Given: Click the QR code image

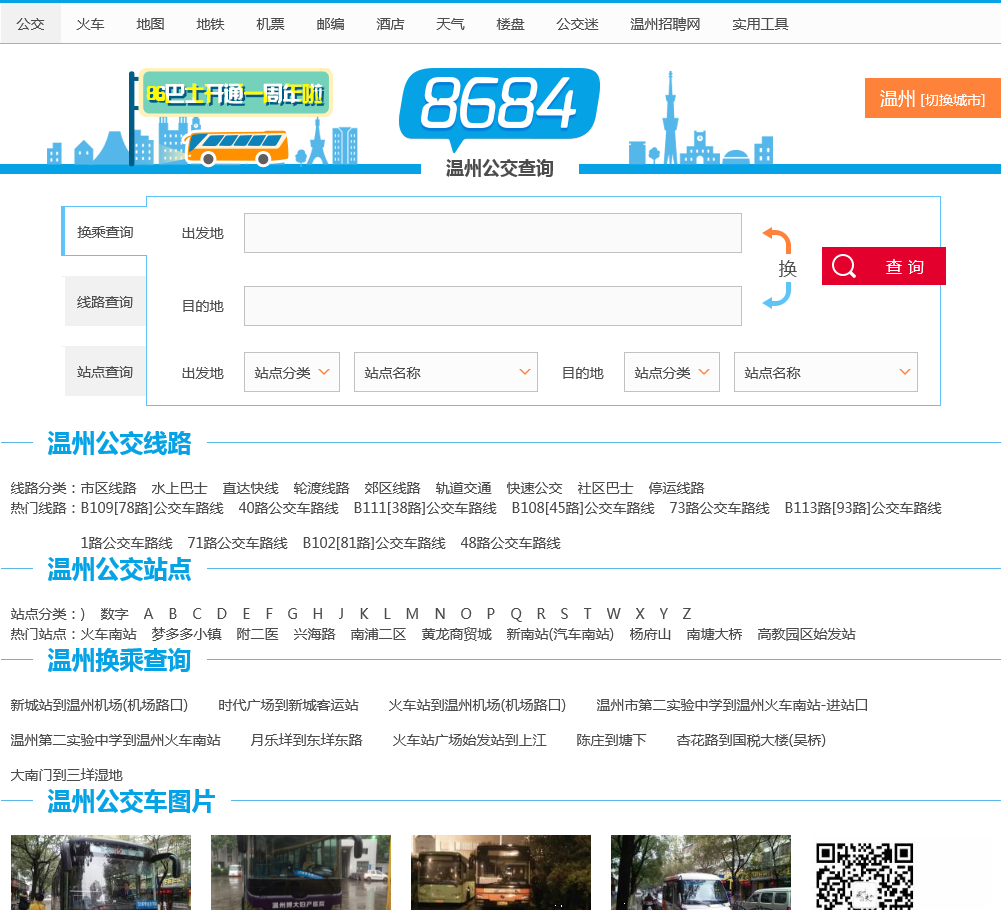Looking at the screenshot, I should (x=864, y=876).
